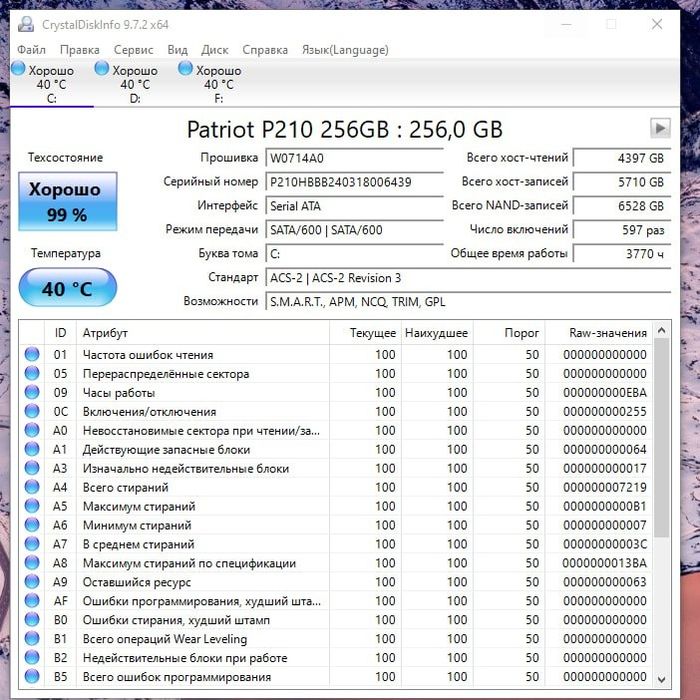Click the blue status orb above drive C:
Image resolution: width=700 pixels, height=700 pixels.
[x=18, y=68]
